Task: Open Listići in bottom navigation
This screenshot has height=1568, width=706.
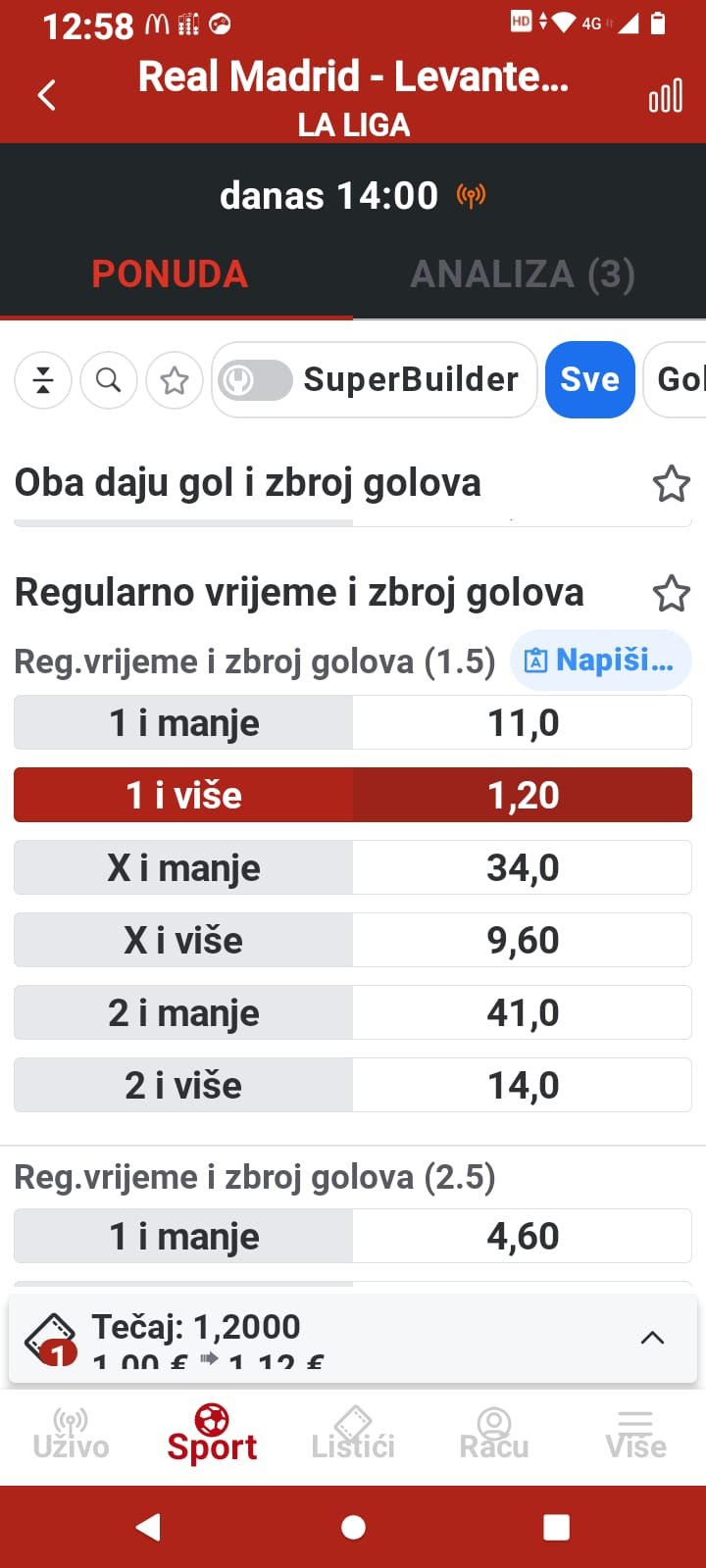Action: (353, 1435)
